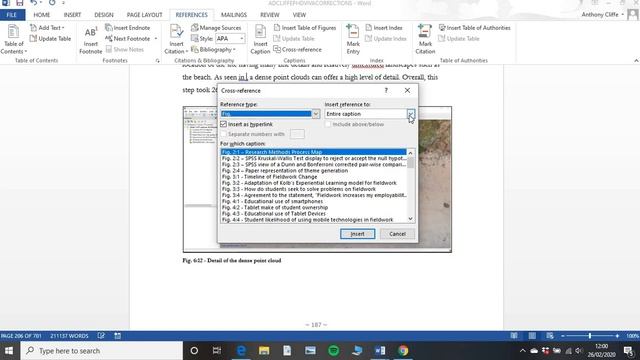Image resolution: width=640 pixels, height=360 pixels.
Task: Click the Add Text option
Action: (47, 28)
